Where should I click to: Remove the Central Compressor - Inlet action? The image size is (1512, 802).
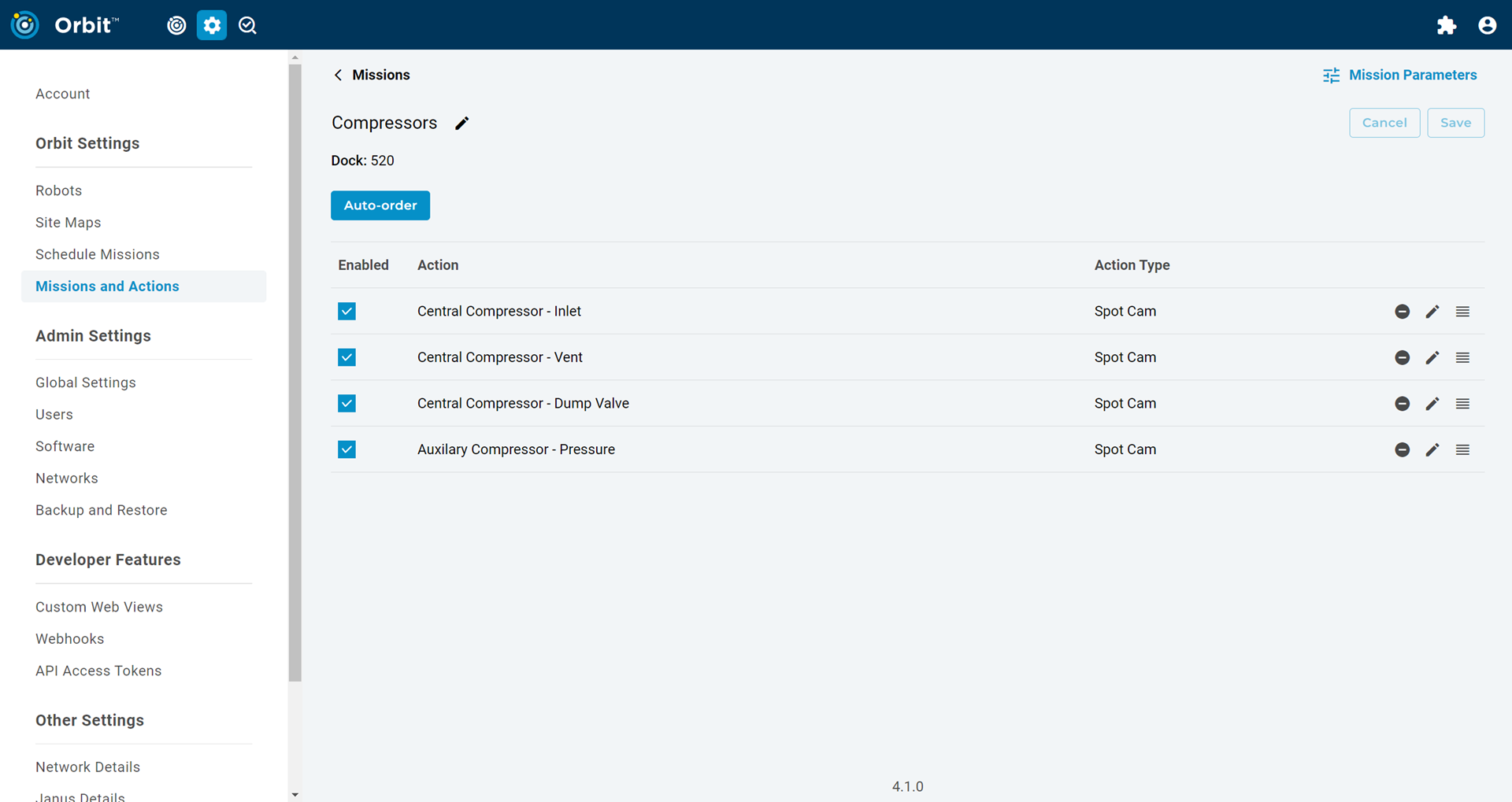click(x=1402, y=312)
